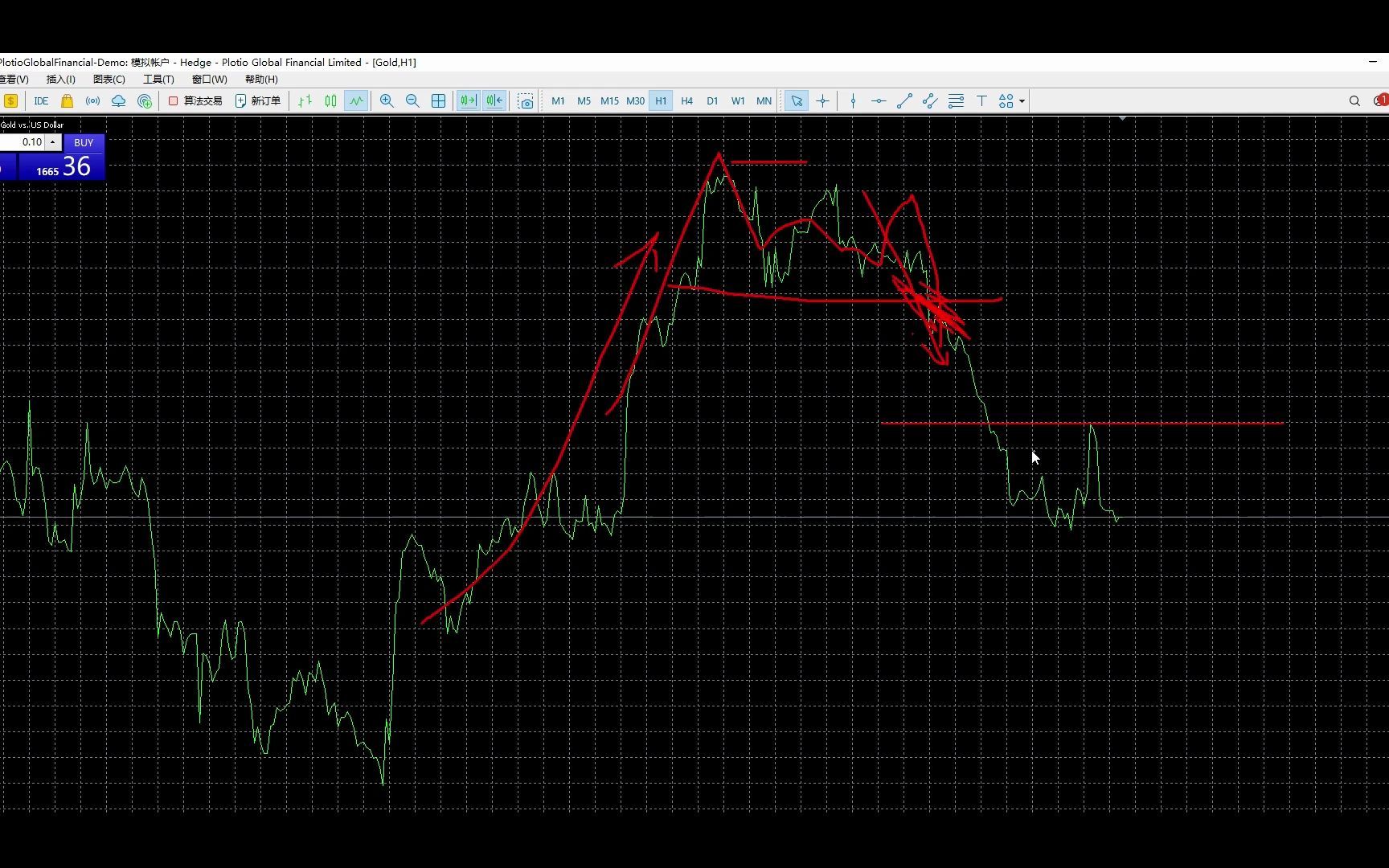Open the IDE MetaEditor button
Viewport: 1389px width, 868px height.
pos(41,100)
